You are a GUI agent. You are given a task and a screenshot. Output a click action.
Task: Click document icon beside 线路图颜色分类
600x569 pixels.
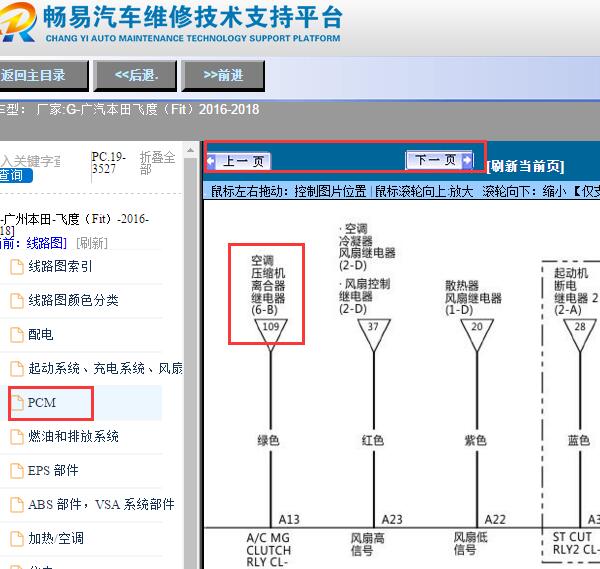[16, 301]
